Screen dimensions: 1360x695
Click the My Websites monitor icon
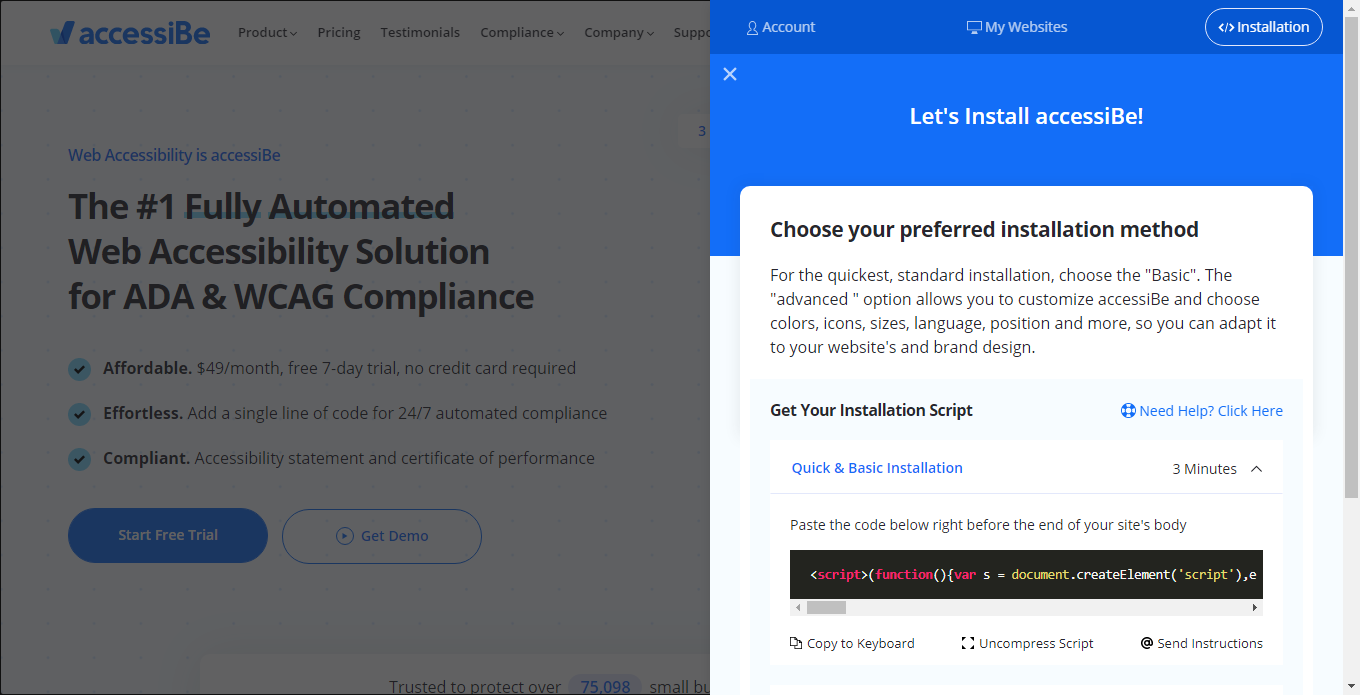(974, 28)
